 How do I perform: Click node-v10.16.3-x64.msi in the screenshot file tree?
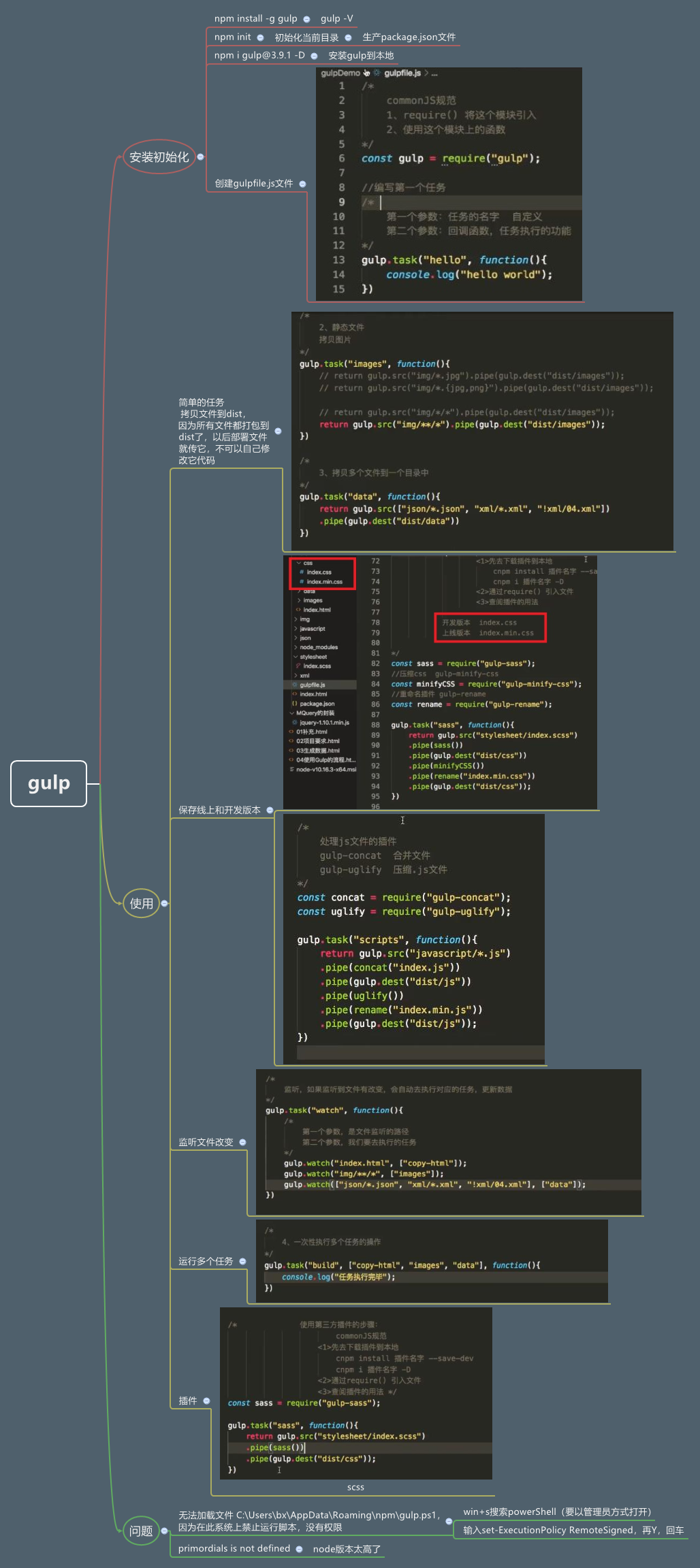pyautogui.click(x=325, y=769)
